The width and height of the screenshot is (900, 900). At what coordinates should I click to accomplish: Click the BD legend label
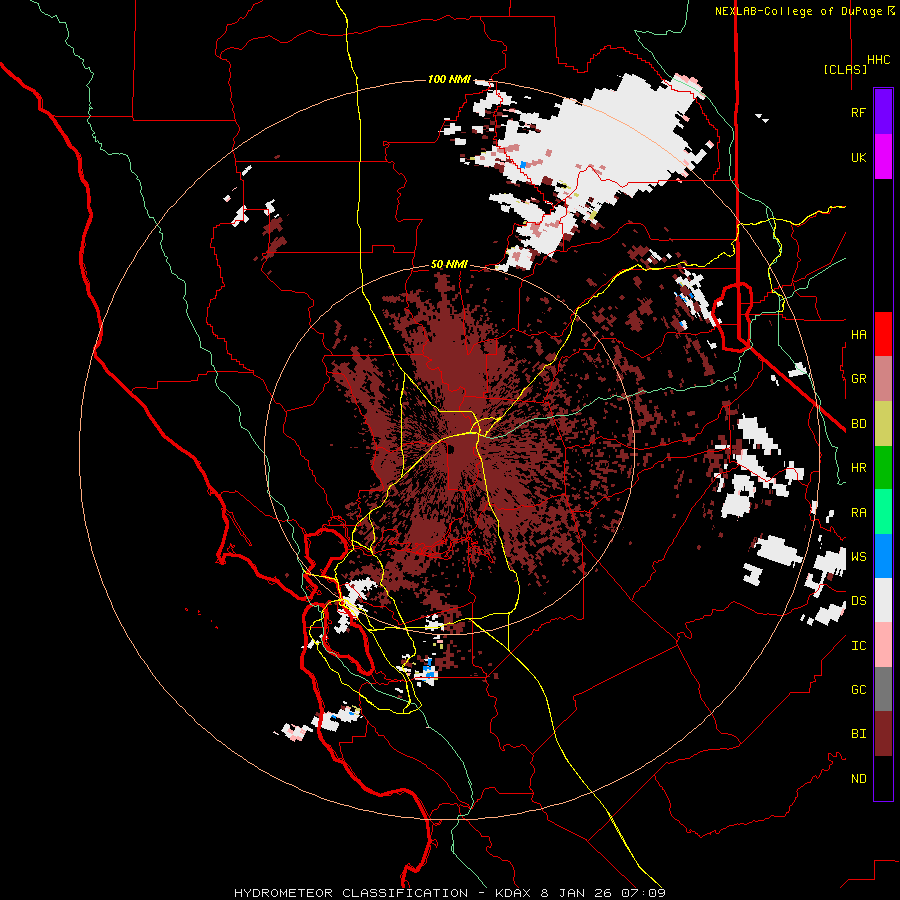coord(858,424)
